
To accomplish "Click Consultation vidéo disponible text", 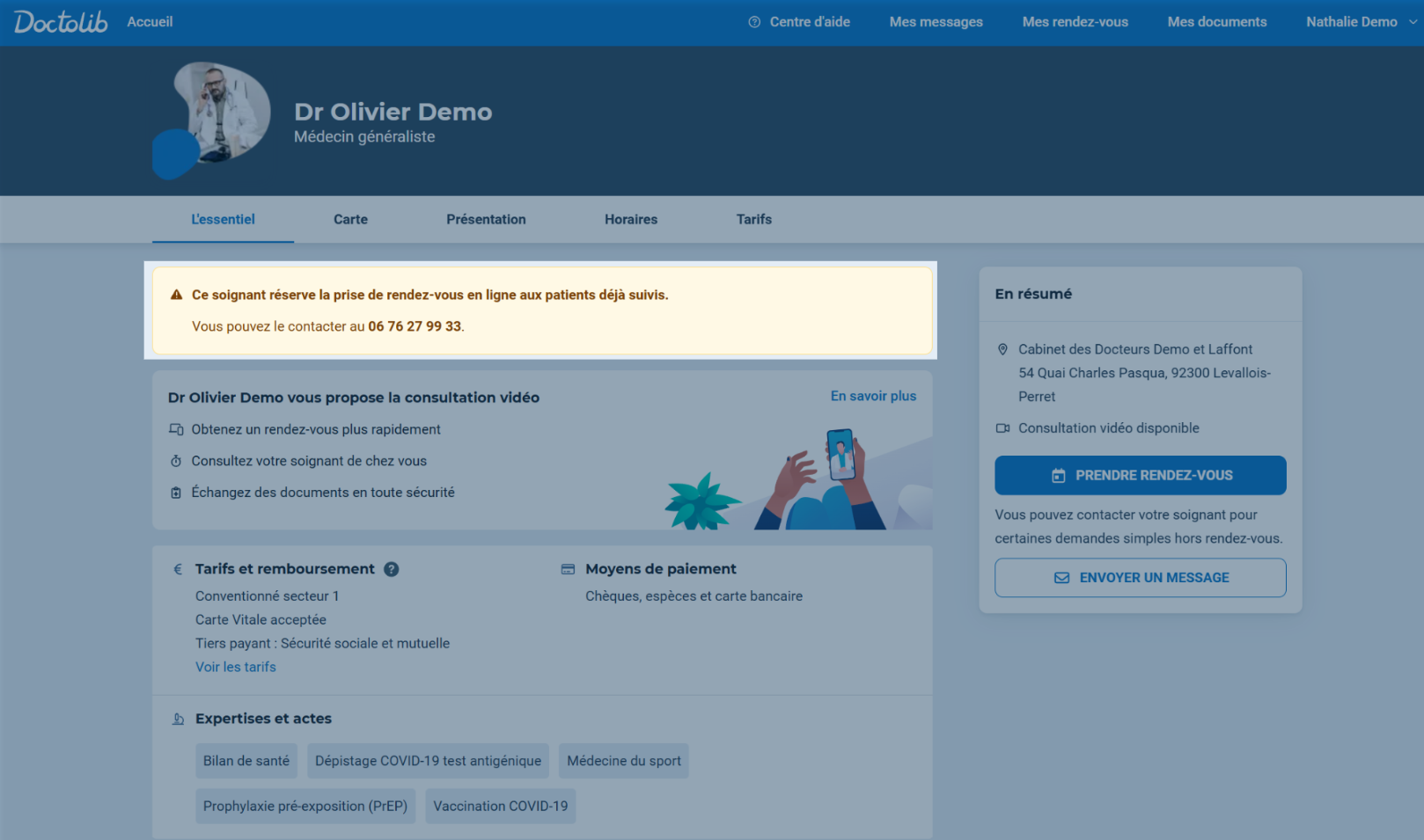I will [1109, 428].
